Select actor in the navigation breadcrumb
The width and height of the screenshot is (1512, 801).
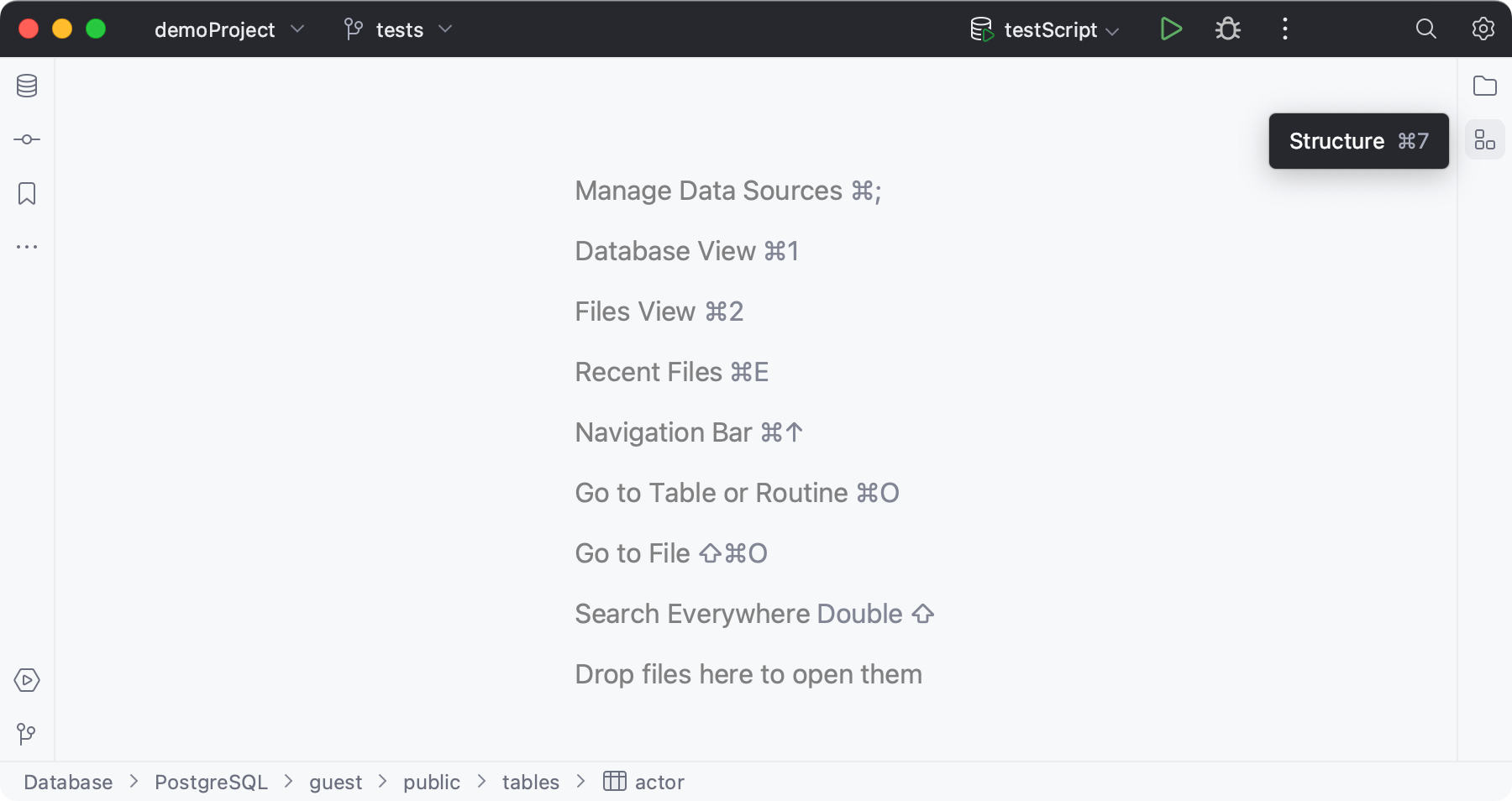click(659, 783)
